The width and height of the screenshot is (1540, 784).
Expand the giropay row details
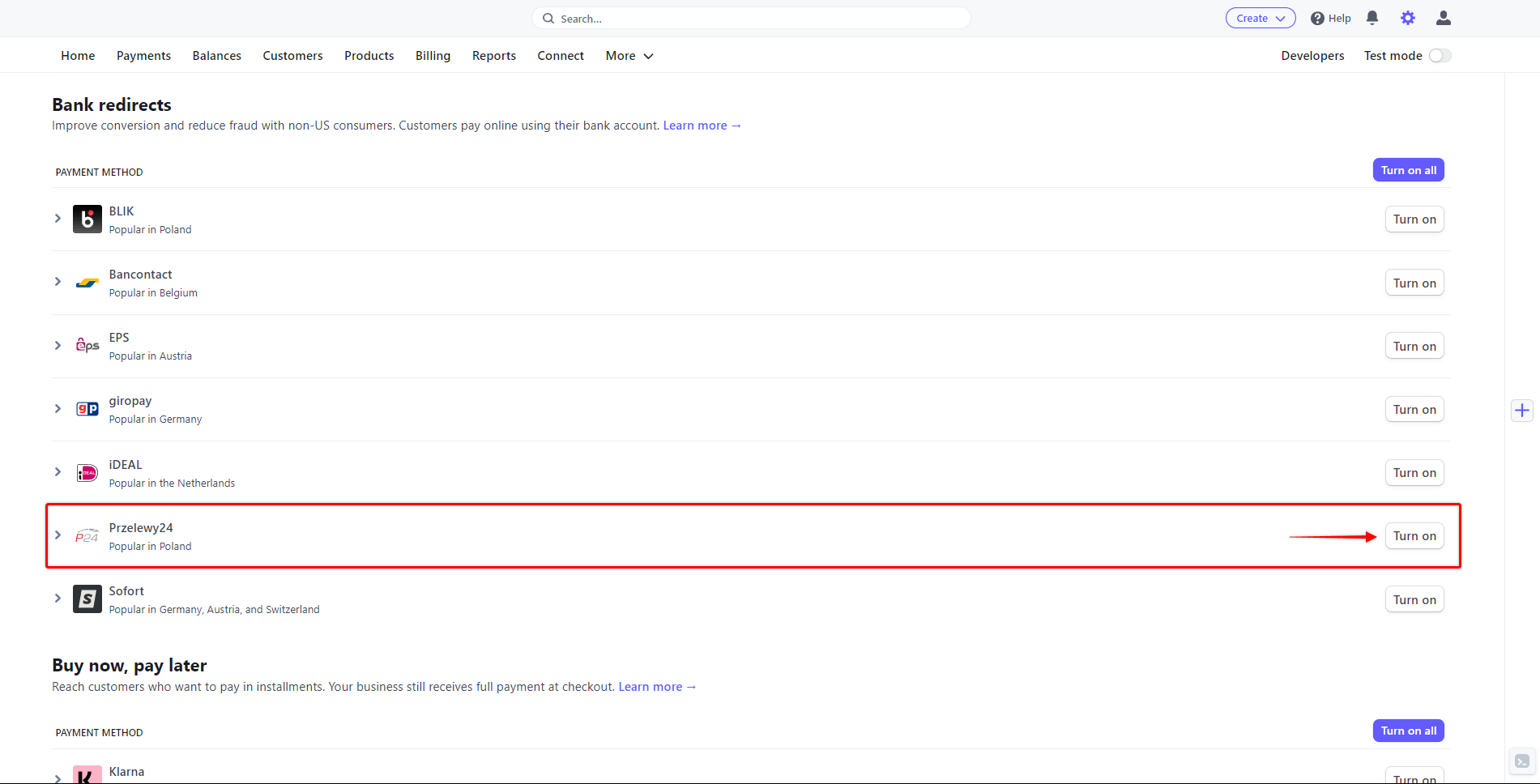58,409
